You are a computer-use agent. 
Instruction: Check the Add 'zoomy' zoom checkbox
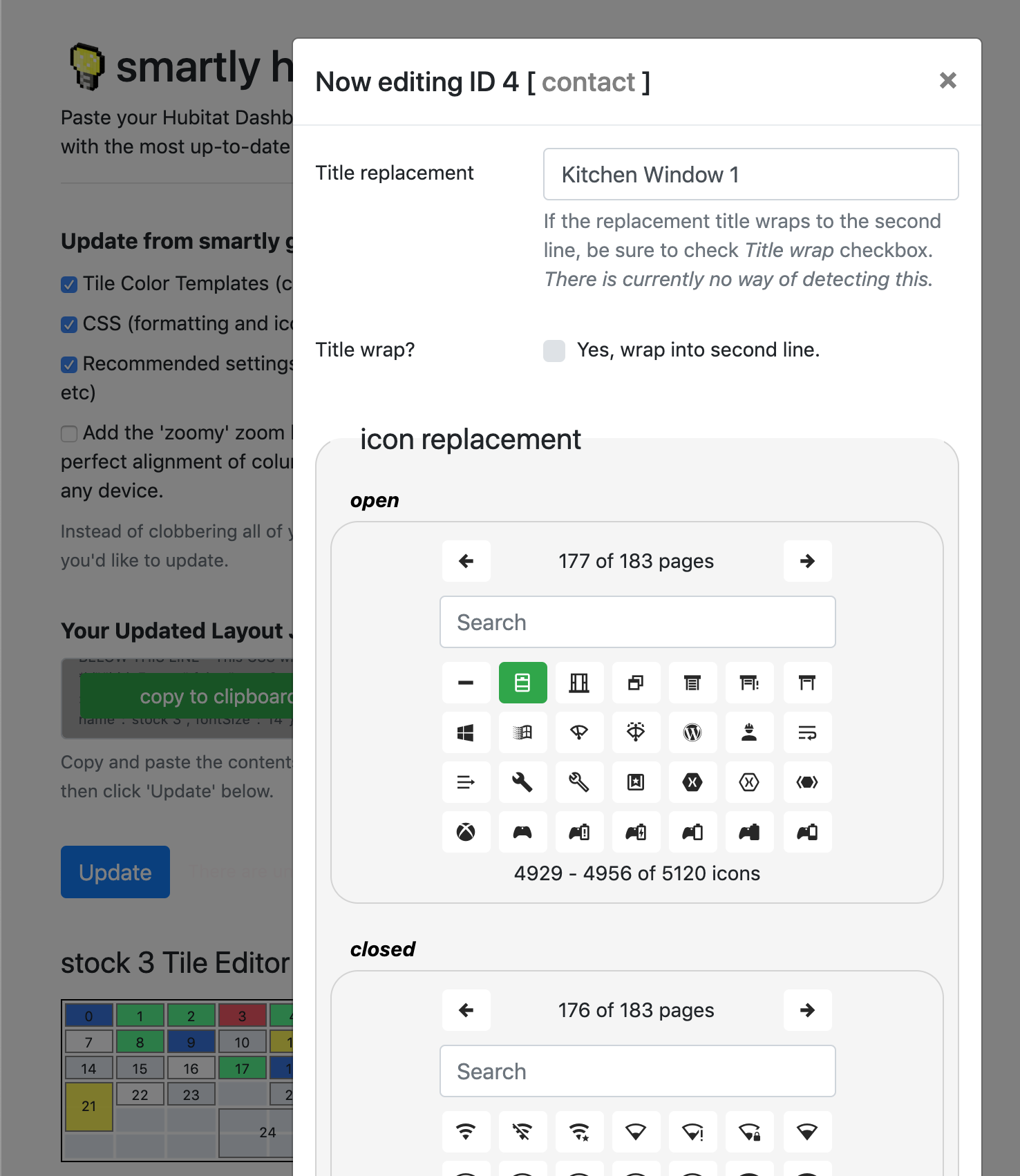[x=69, y=434]
